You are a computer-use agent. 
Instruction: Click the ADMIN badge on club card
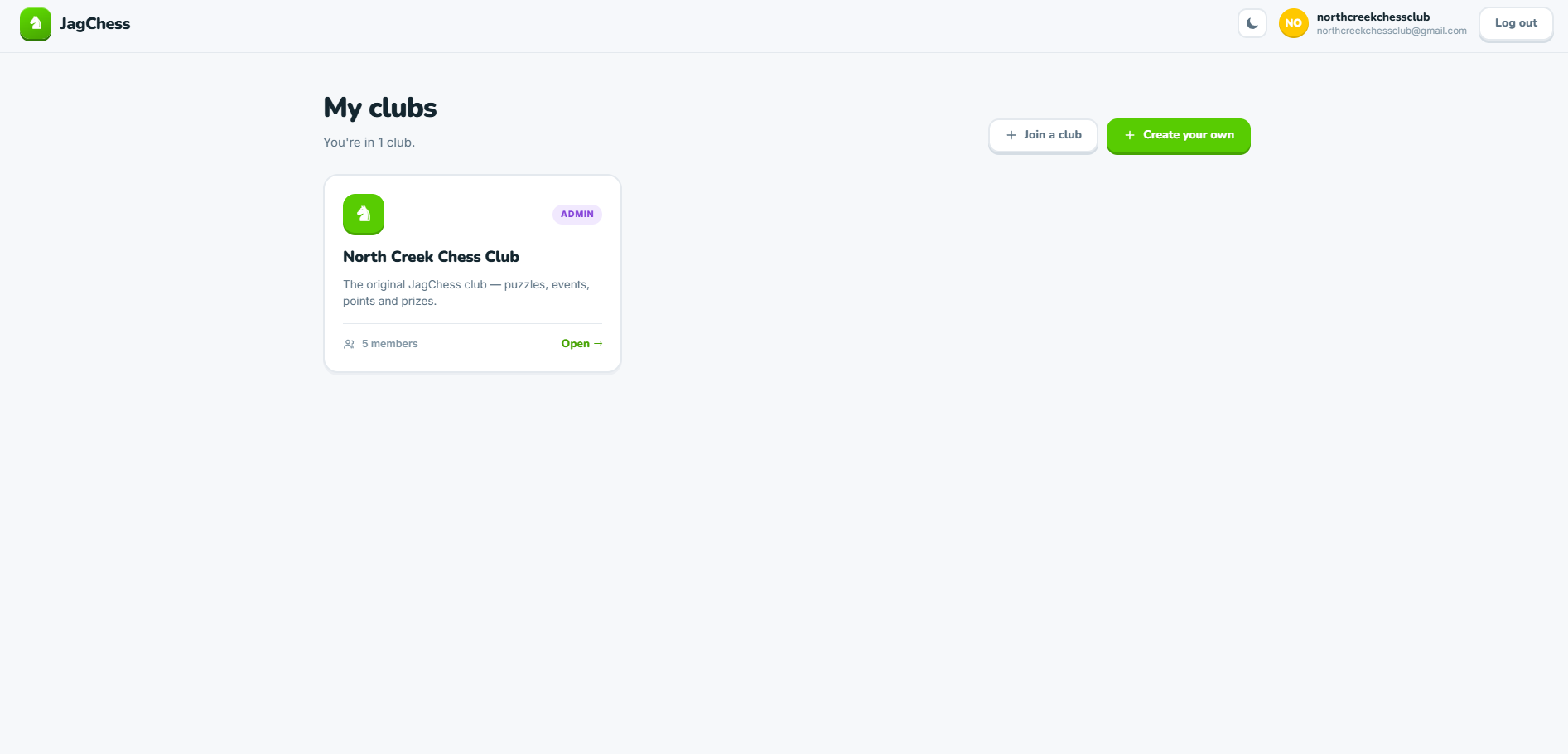tap(577, 214)
